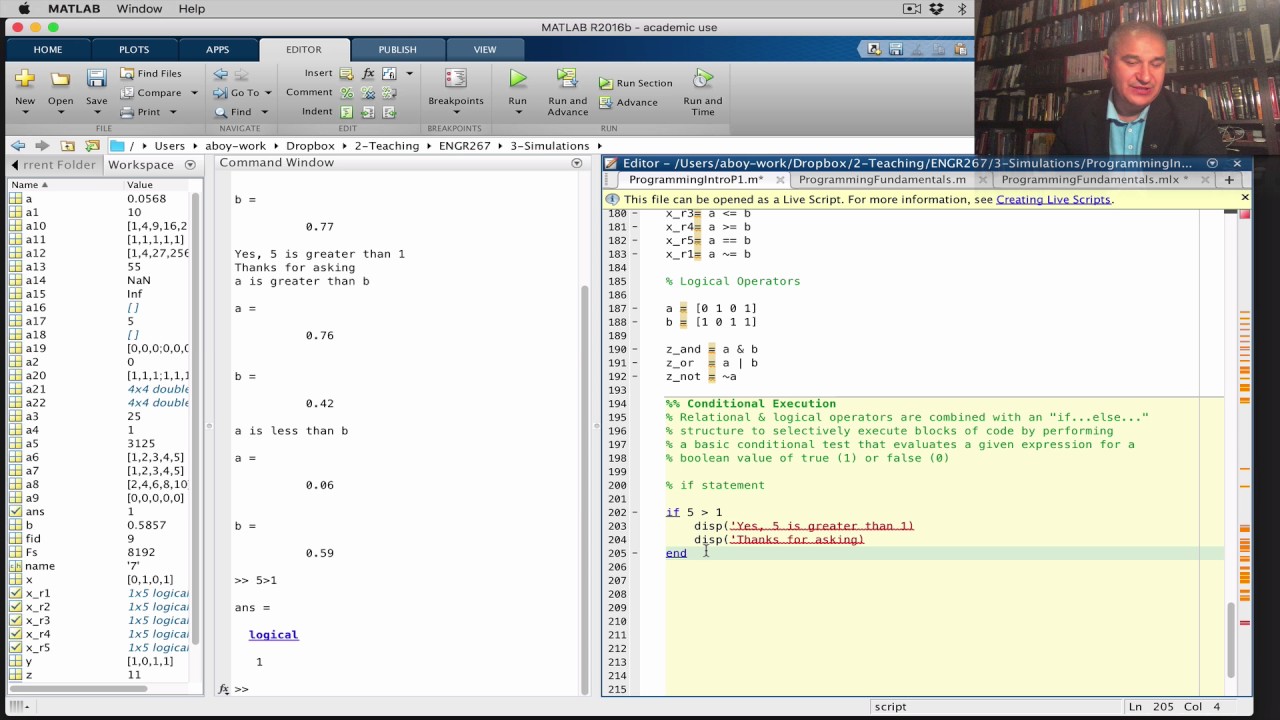This screenshot has width=1280, height=720.
Task: Open the Apple menu
Action: [x=23, y=9]
